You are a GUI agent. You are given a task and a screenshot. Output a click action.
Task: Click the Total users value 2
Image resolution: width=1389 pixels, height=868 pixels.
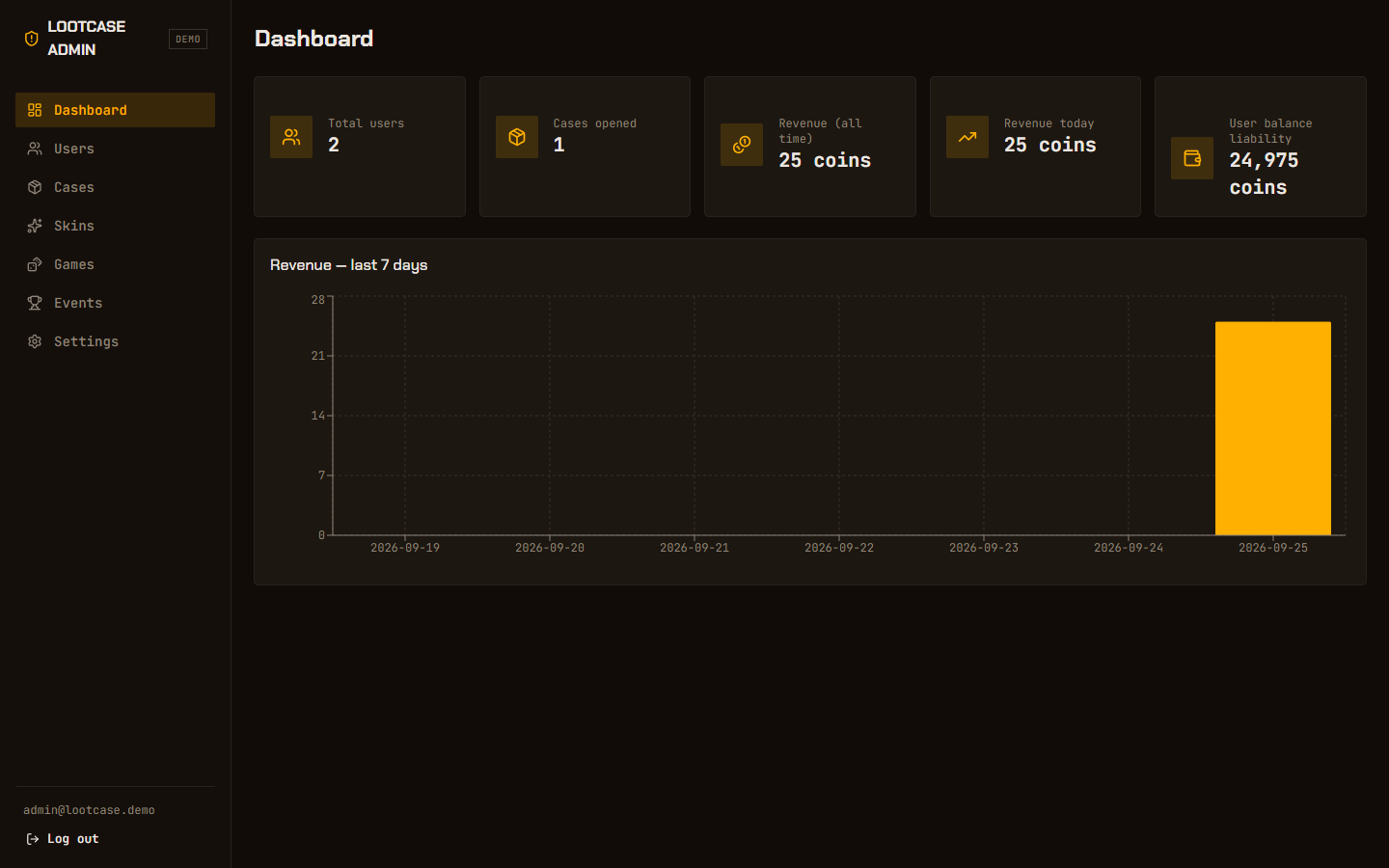(x=334, y=145)
